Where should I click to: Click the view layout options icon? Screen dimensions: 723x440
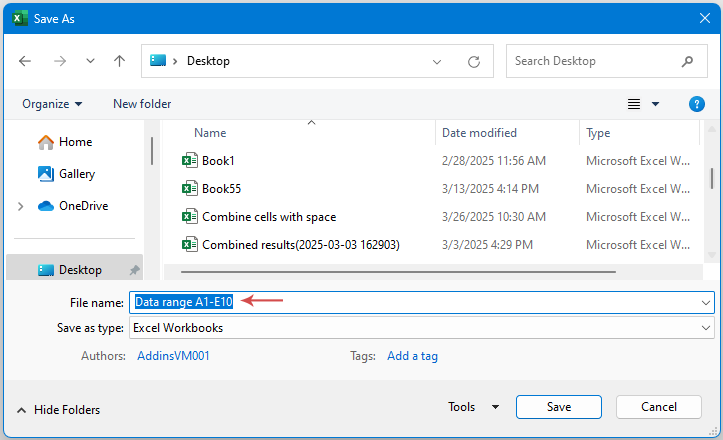pos(634,104)
